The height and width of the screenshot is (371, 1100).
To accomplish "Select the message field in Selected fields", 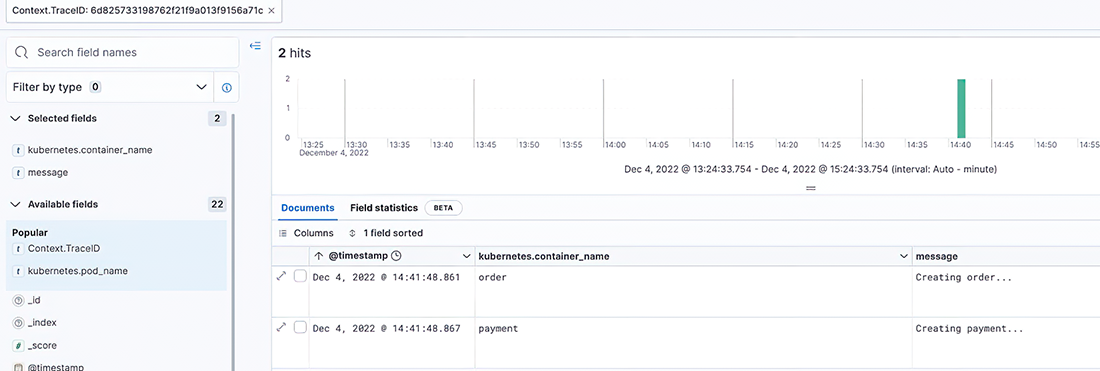I will (48, 172).
